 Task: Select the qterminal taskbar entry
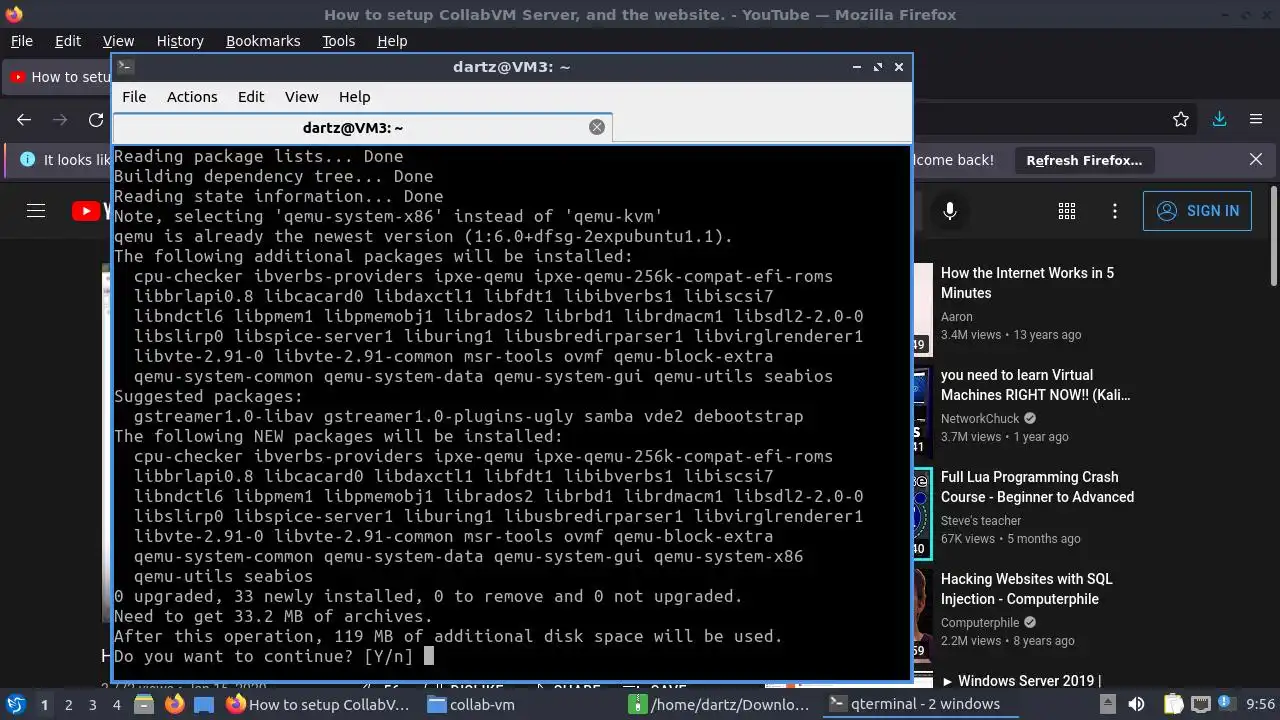(920, 704)
